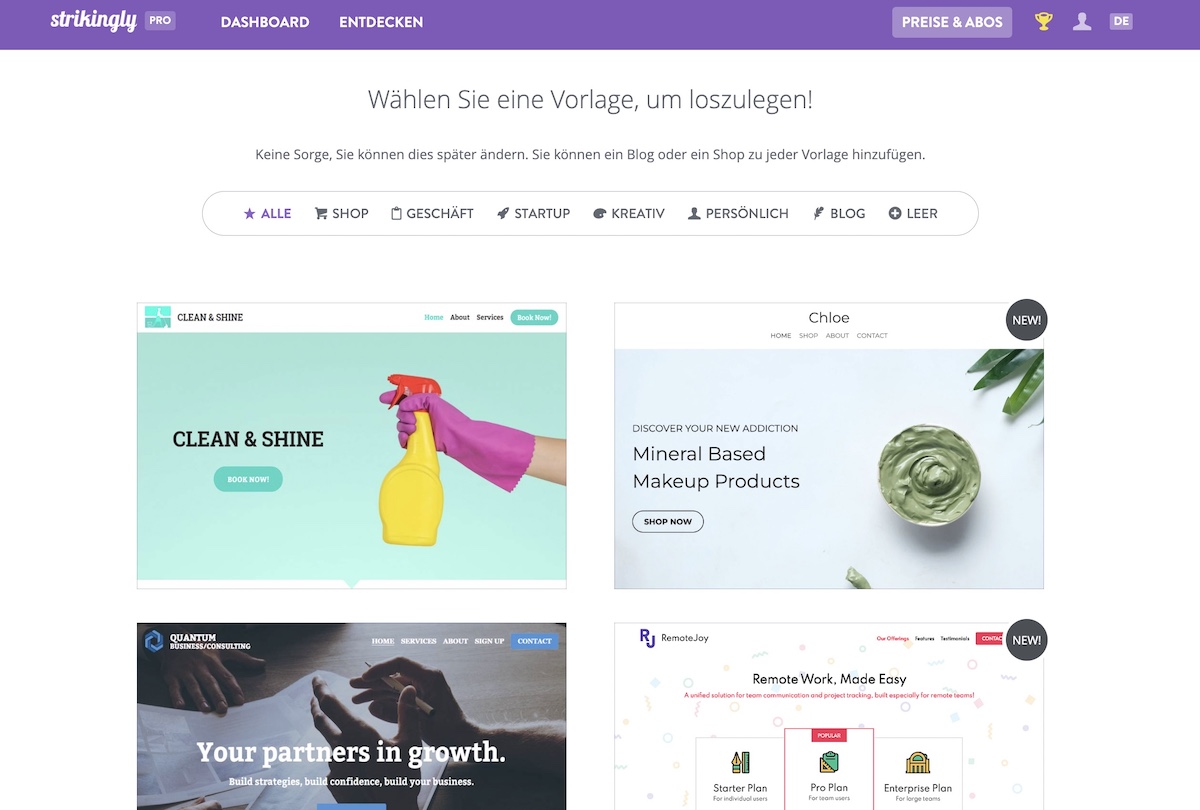
Task: Select the Alle star filter
Action: click(267, 213)
